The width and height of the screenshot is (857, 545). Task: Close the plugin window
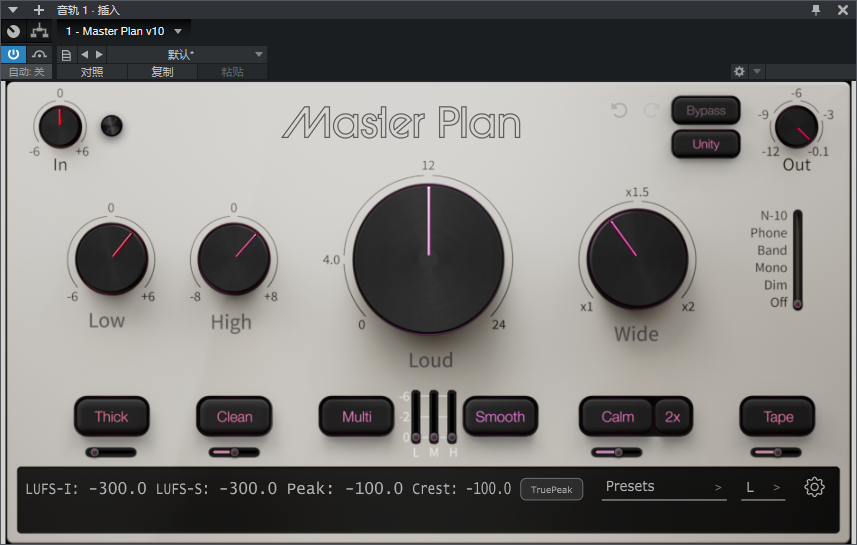click(843, 10)
